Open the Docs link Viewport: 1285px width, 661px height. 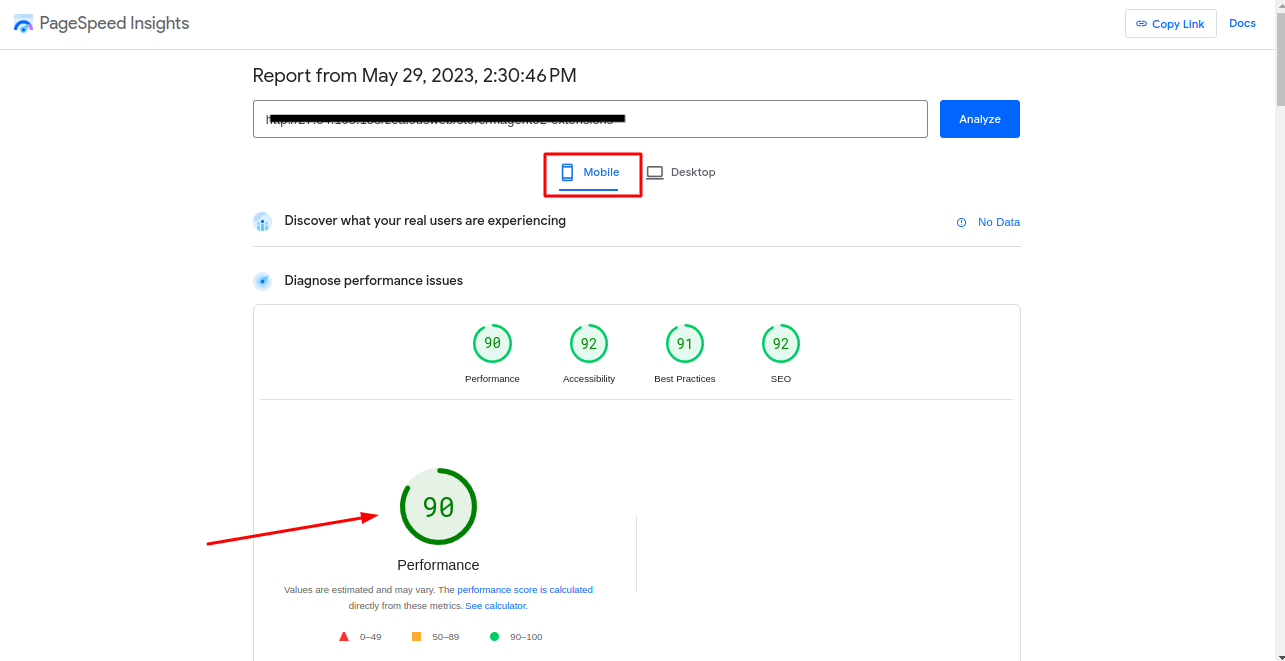tap(1242, 23)
